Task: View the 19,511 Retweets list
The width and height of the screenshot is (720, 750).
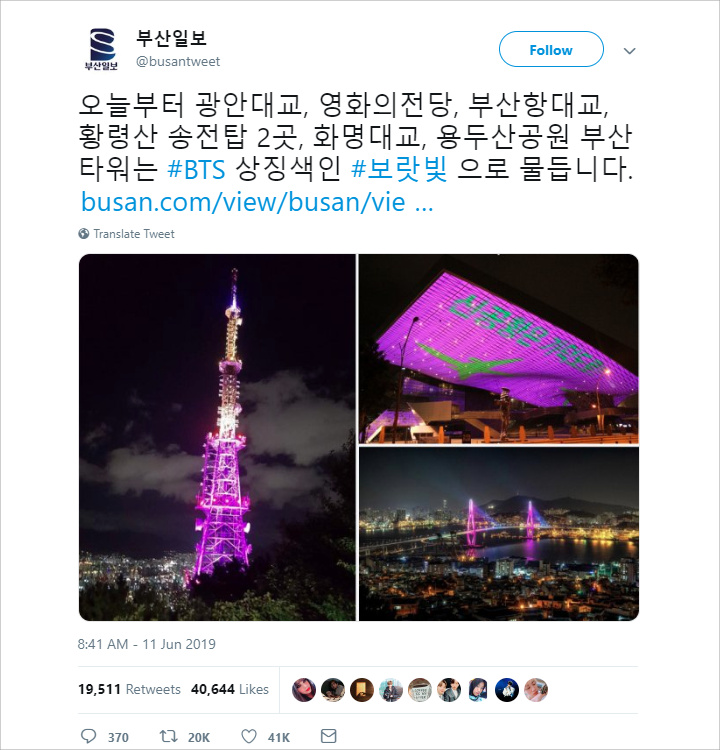Action: (129, 689)
